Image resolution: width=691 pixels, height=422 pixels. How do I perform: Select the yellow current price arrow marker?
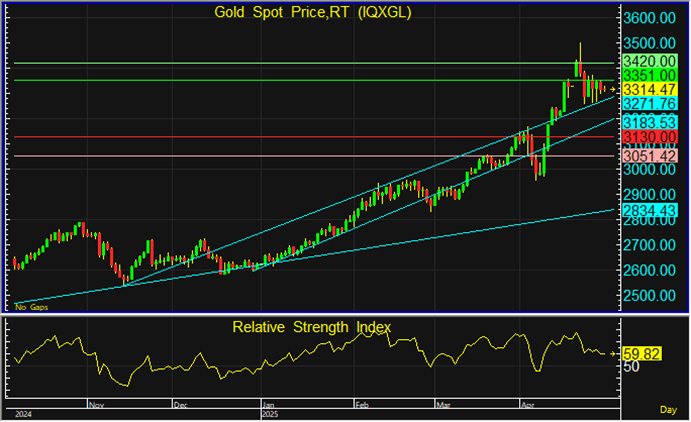[614, 89]
